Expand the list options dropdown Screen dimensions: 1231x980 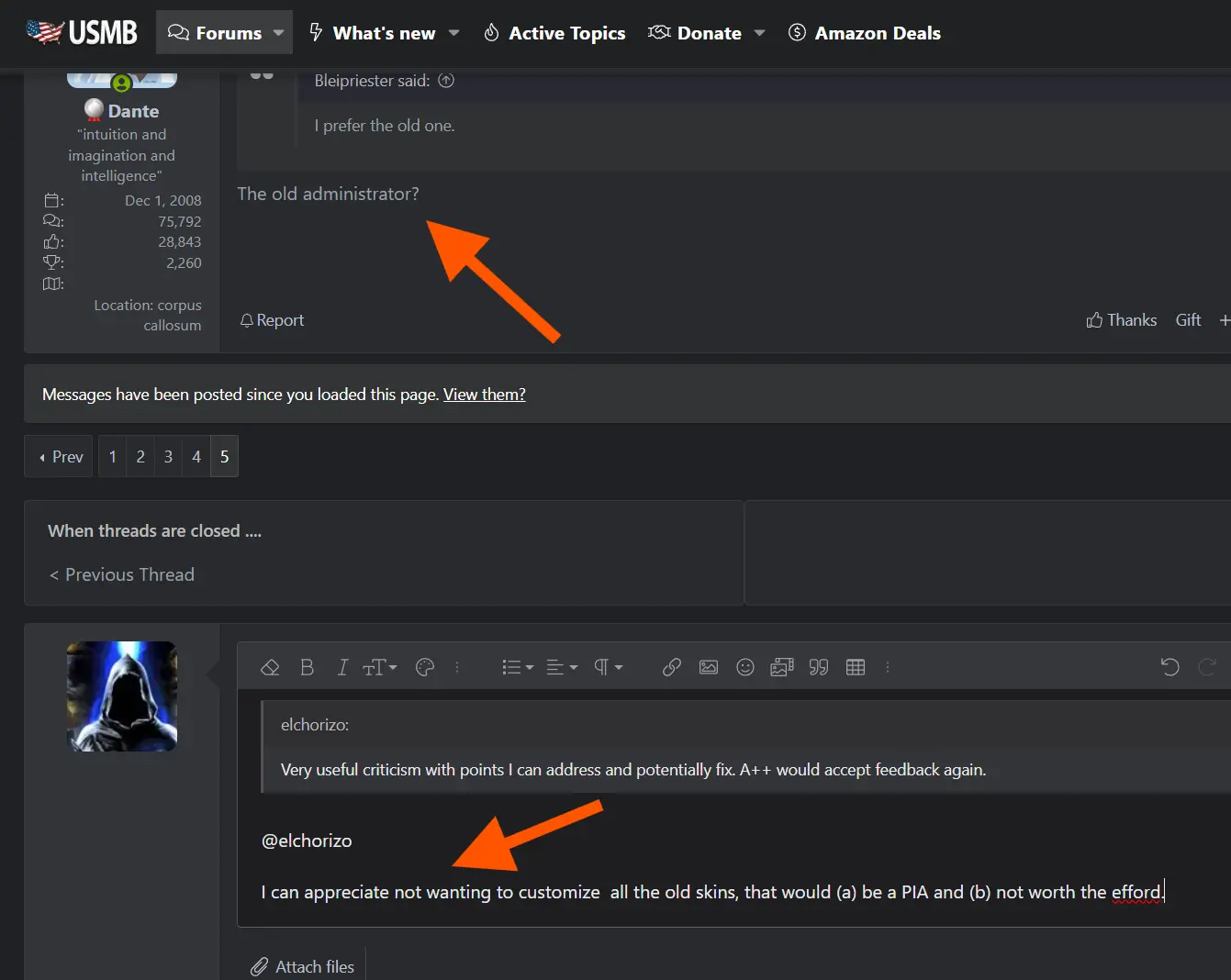coord(518,667)
